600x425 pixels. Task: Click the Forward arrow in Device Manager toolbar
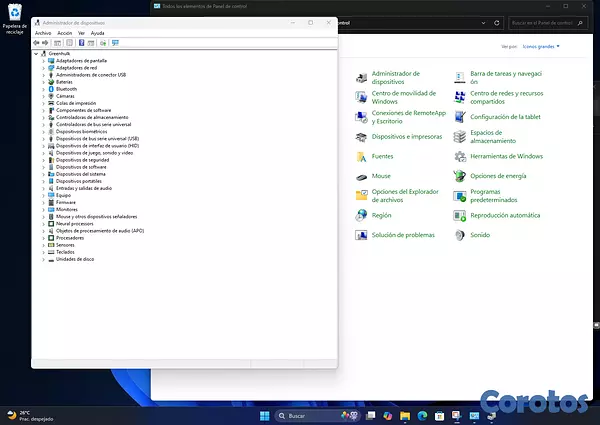click(45, 43)
